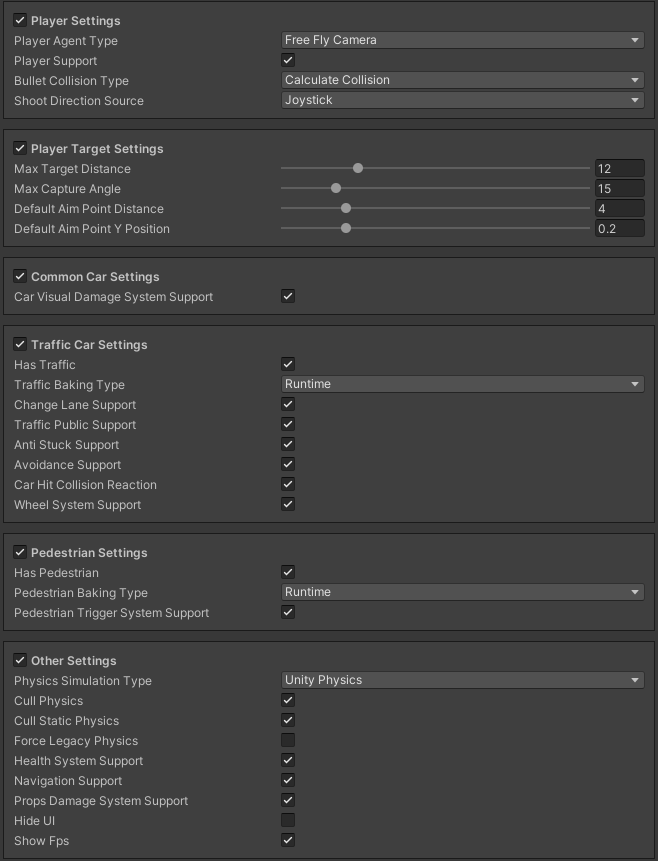Uncheck Car Visual Damage System Support

point(288,296)
